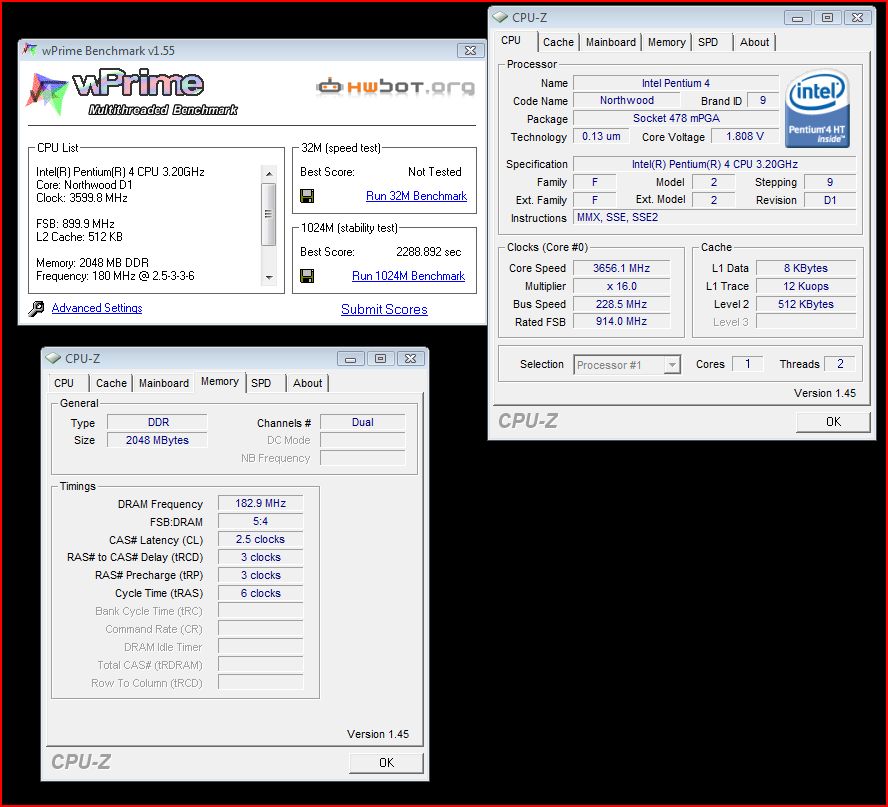
Task: Click the processor Name field Intel Pentium 4
Action: 676,83
